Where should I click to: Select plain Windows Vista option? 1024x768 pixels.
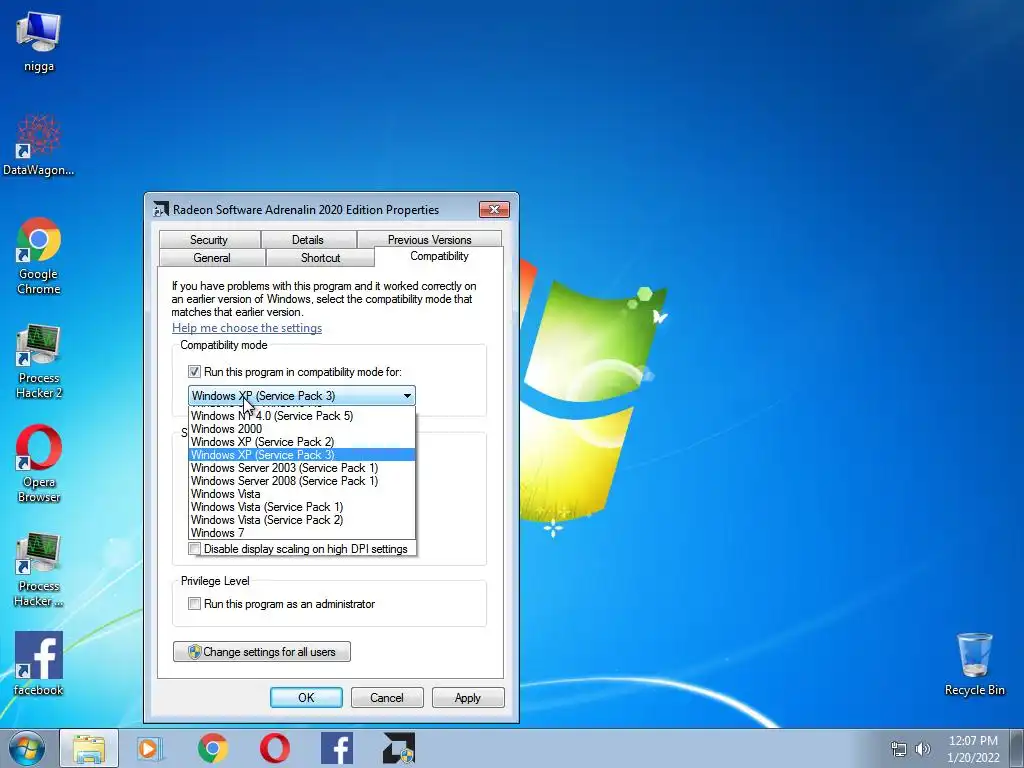coord(302,494)
